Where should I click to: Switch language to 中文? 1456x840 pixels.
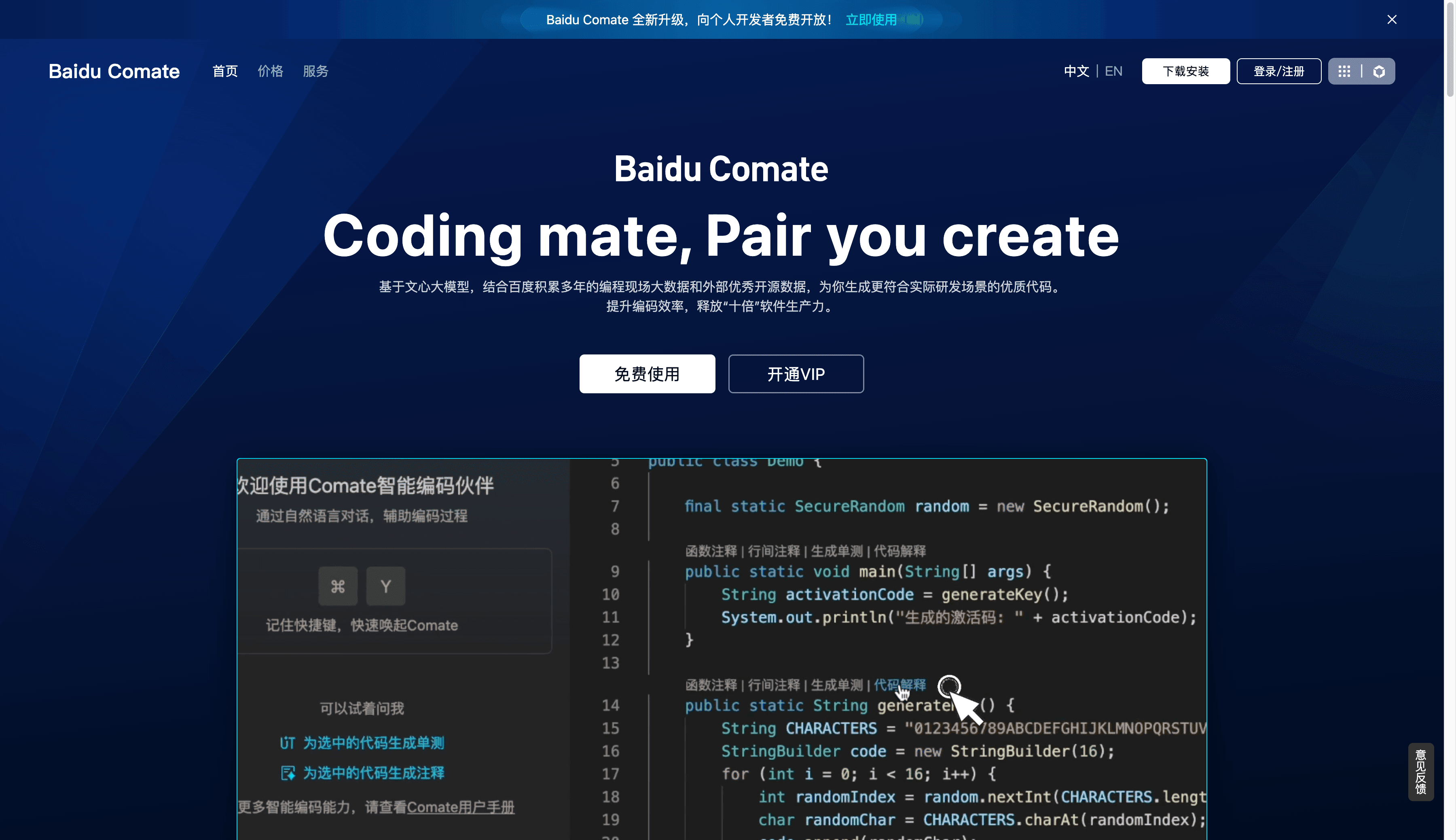click(1076, 72)
